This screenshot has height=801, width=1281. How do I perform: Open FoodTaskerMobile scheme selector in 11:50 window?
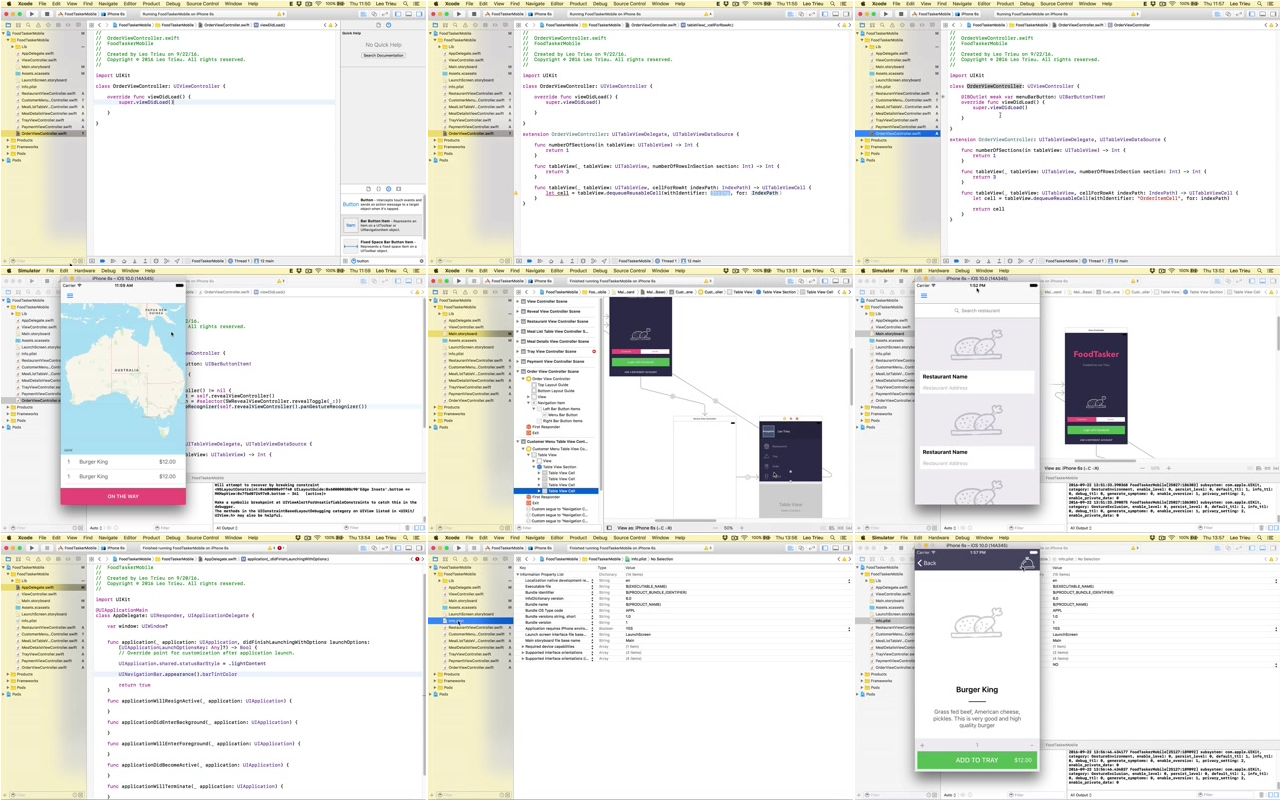tap(78, 14)
